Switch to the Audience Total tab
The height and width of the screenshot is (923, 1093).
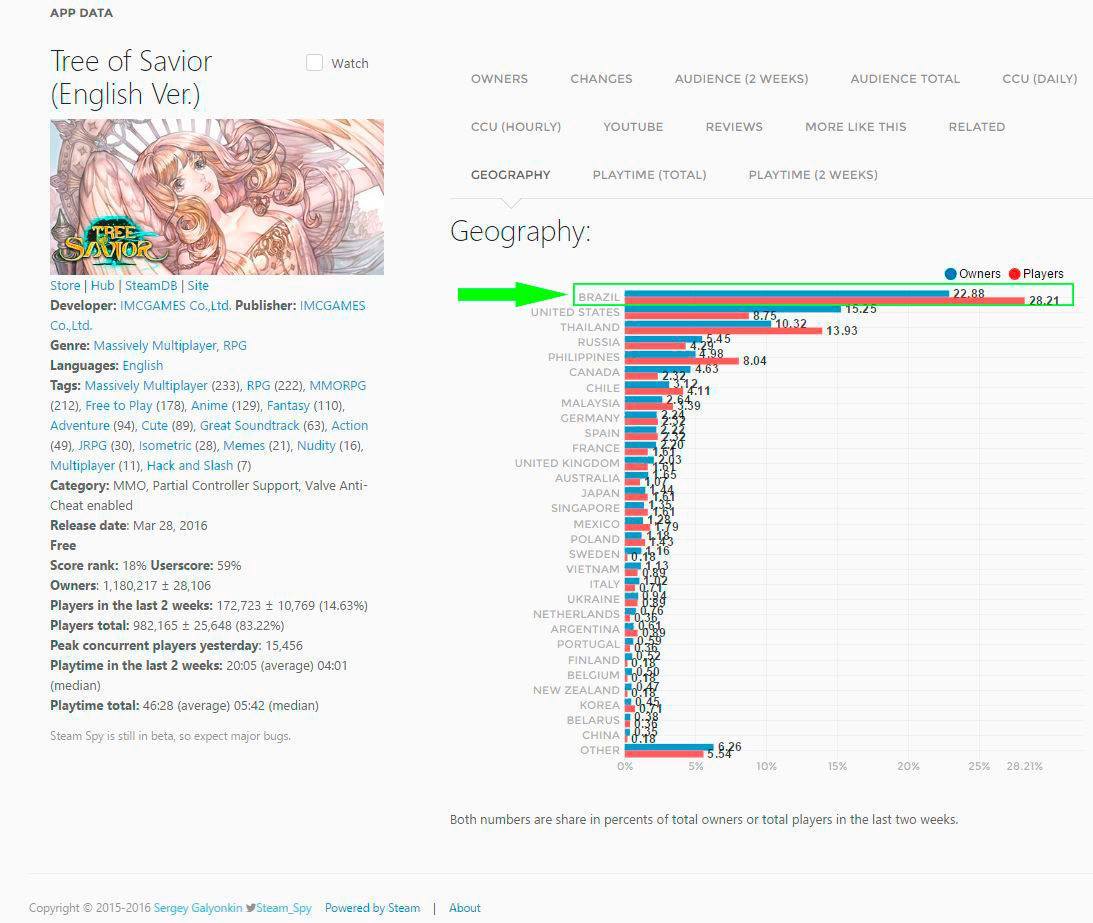(x=904, y=79)
